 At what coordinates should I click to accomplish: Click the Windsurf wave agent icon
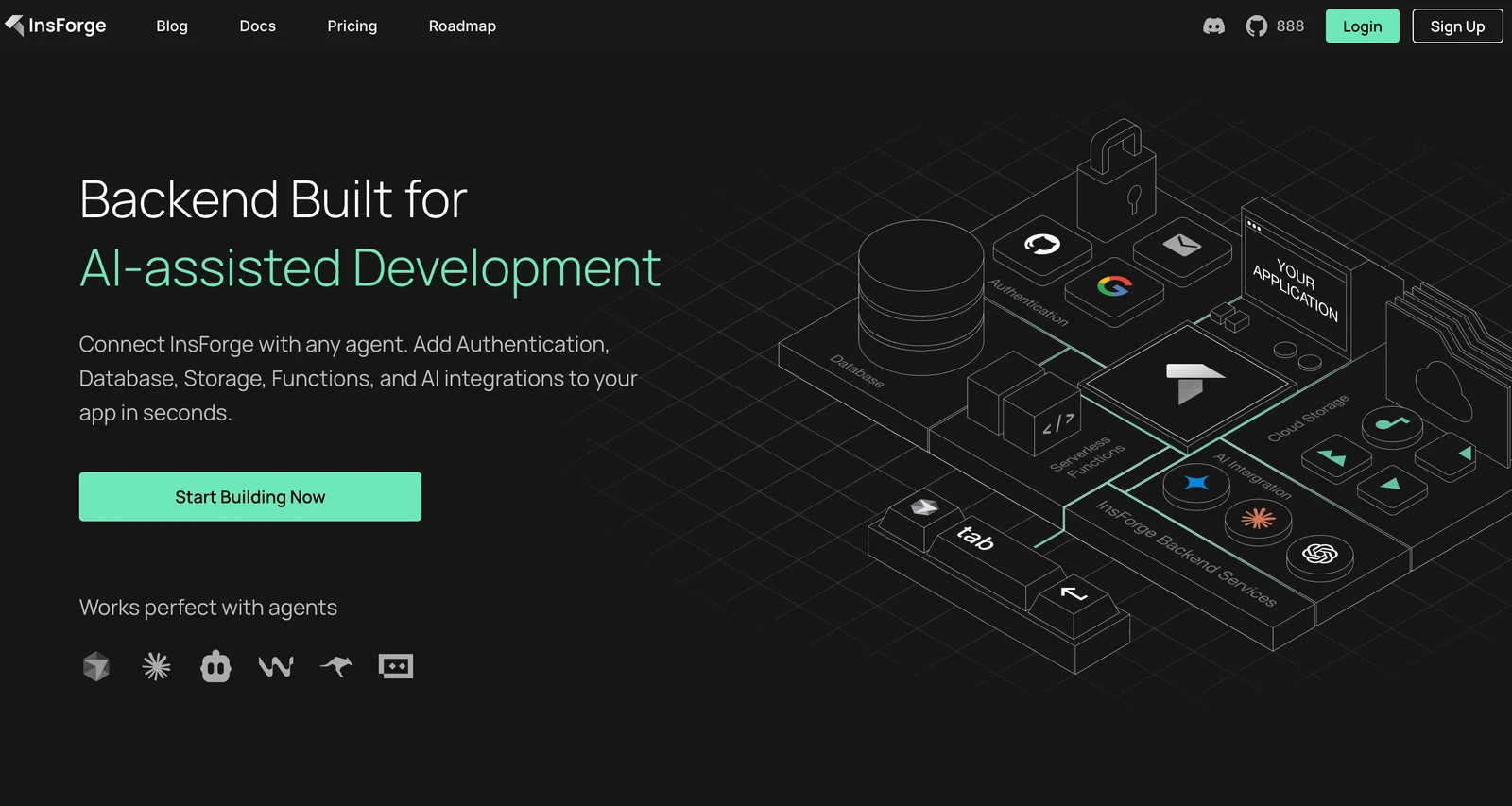pyautogui.click(x=276, y=667)
